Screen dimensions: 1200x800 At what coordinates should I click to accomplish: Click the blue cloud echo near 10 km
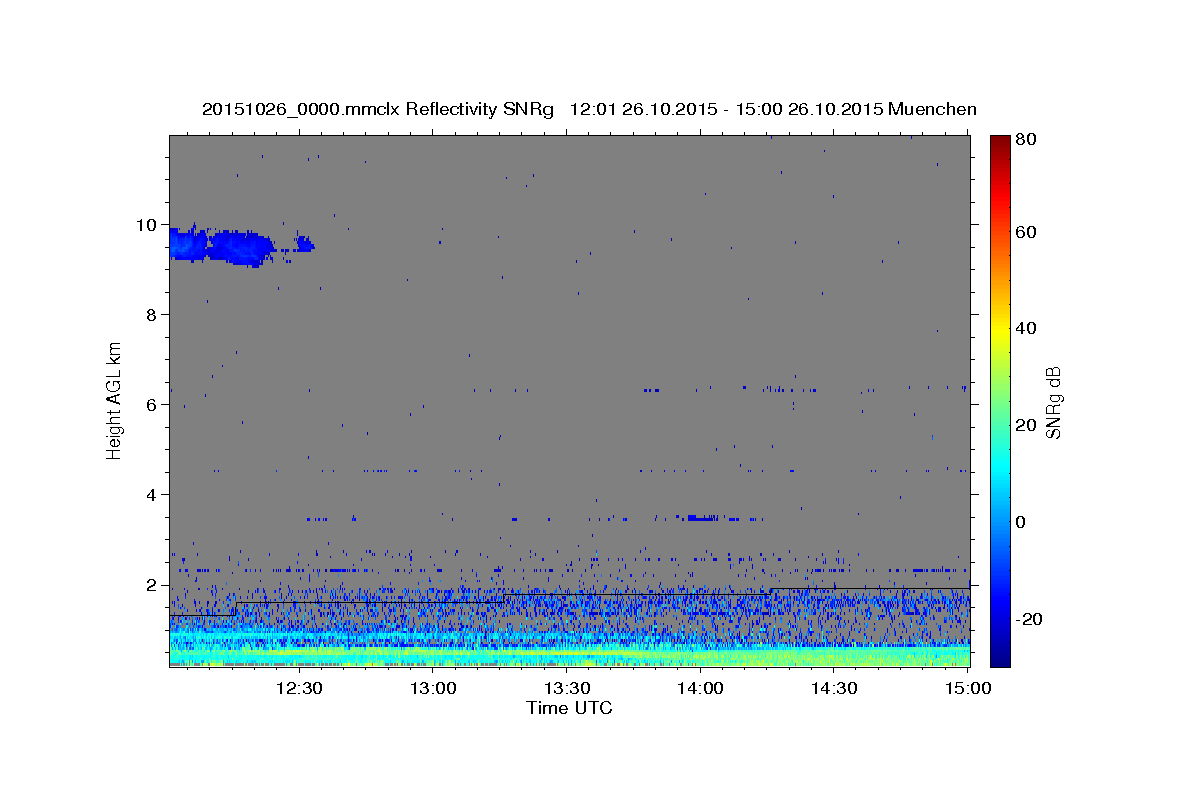(x=222, y=246)
